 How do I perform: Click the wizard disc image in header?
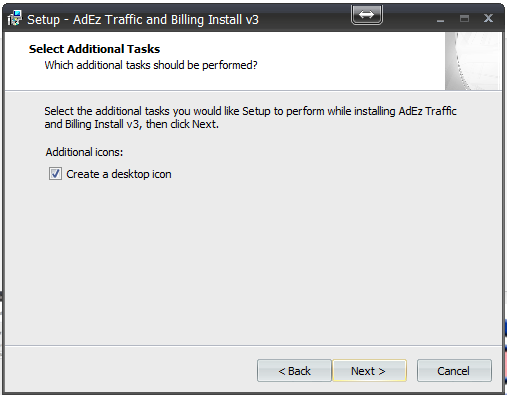473,61
